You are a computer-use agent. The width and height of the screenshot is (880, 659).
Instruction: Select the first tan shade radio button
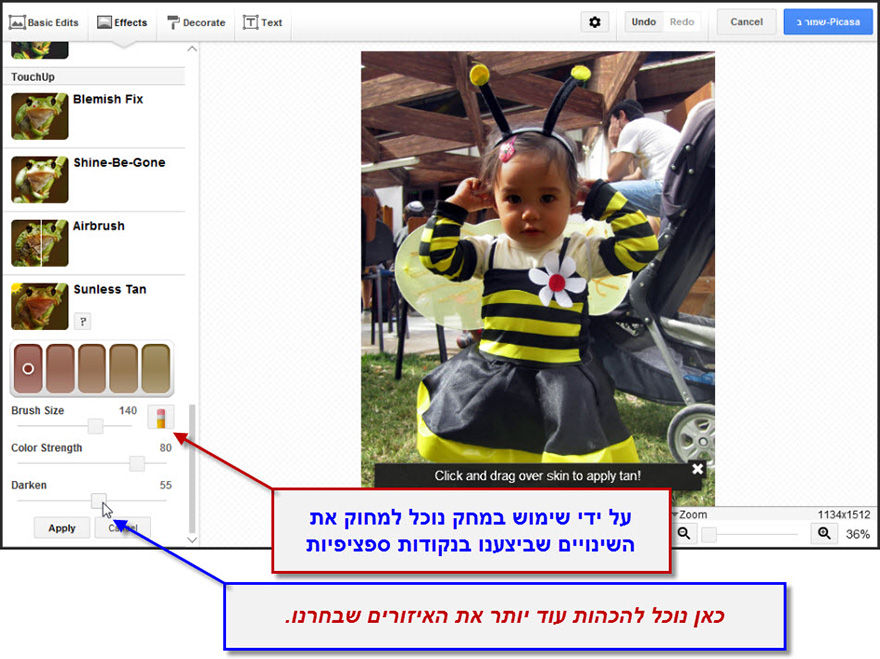tap(27, 368)
